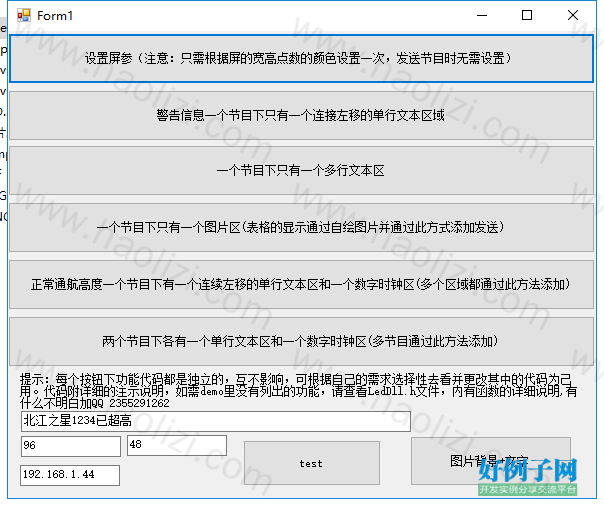Screen dimensions: 604x506
Task: Focus the input field with value 96
Action: click(71, 446)
